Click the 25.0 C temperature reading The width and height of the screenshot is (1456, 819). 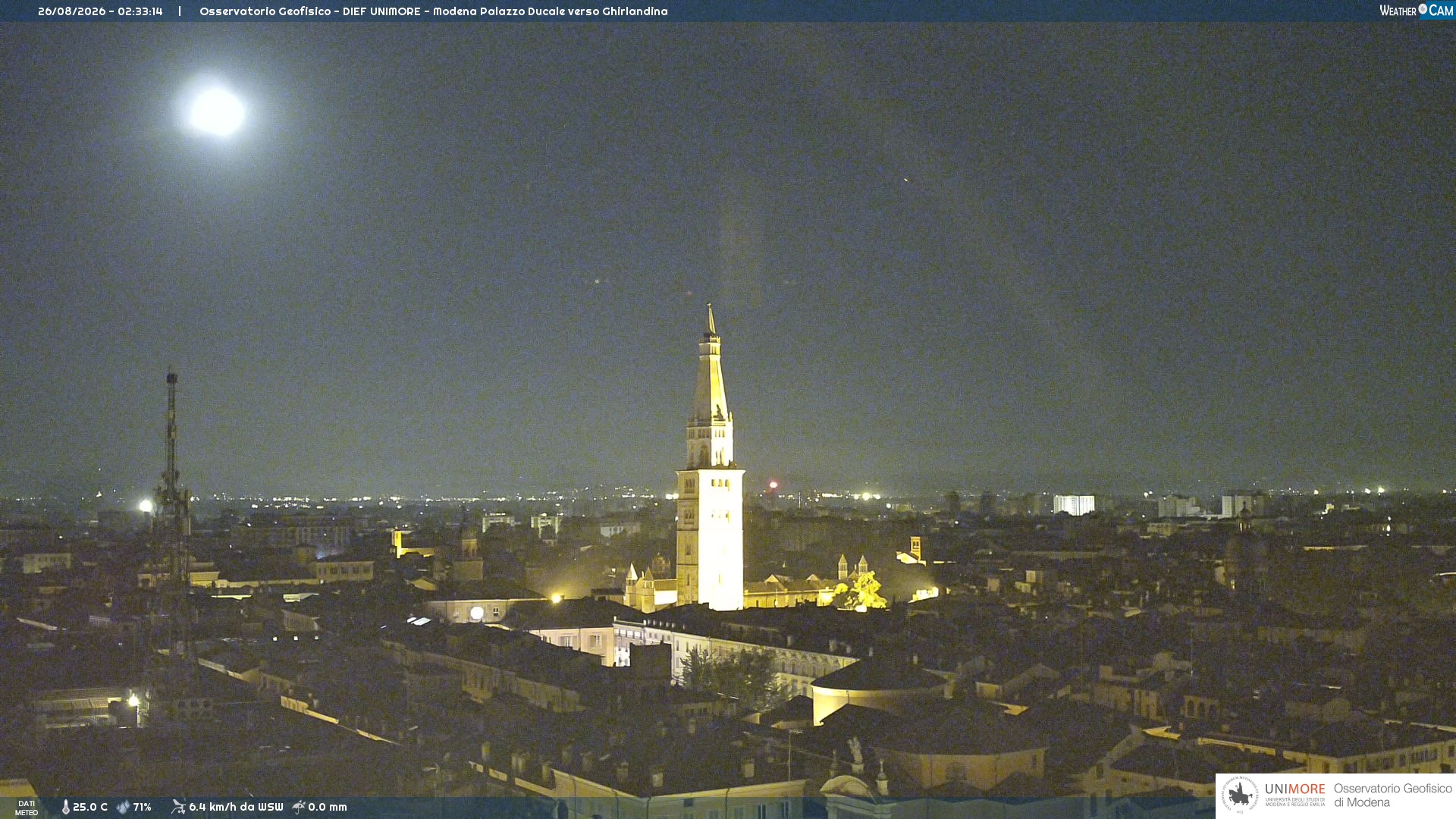[x=90, y=807]
